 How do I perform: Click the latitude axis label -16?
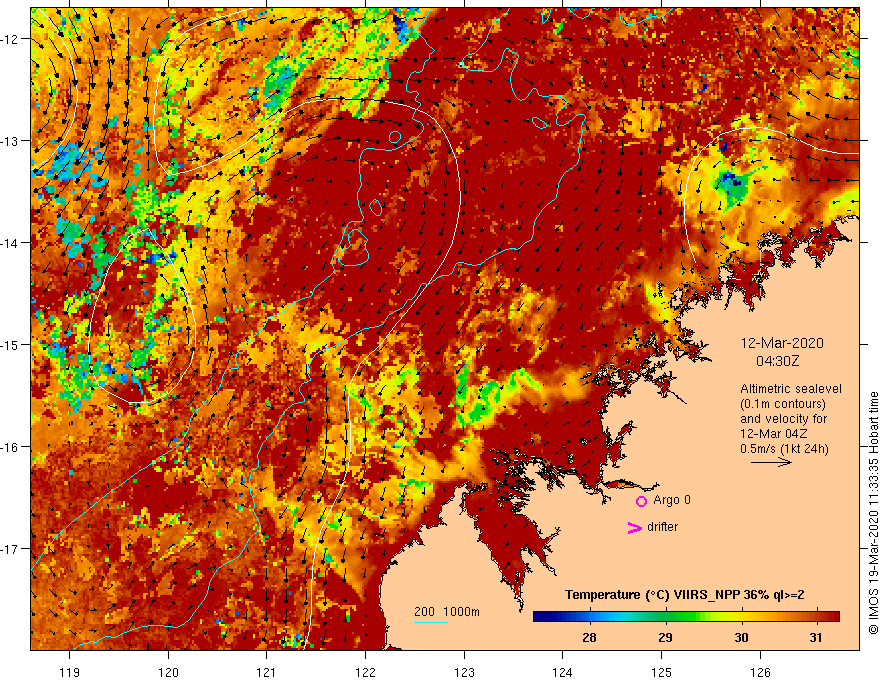(10, 447)
